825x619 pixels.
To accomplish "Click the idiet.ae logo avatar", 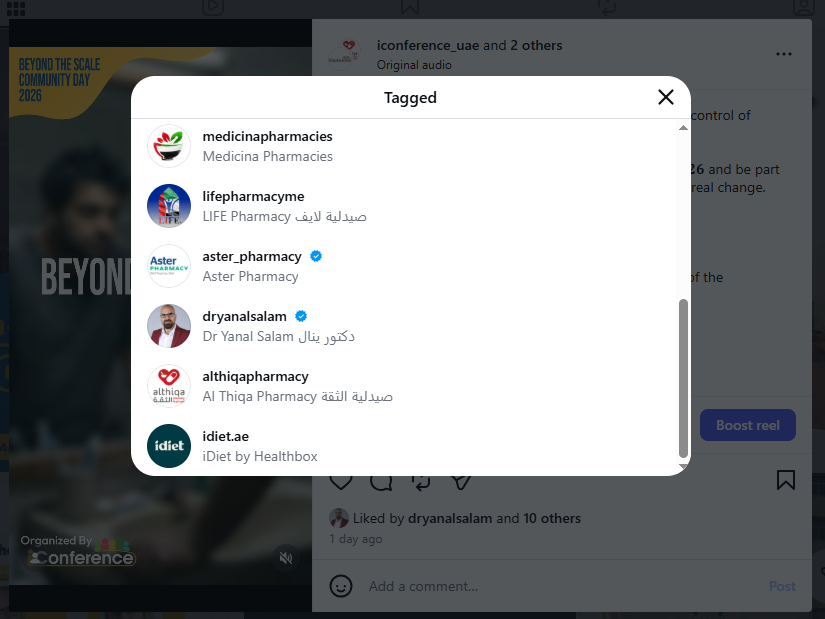I will click(169, 446).
